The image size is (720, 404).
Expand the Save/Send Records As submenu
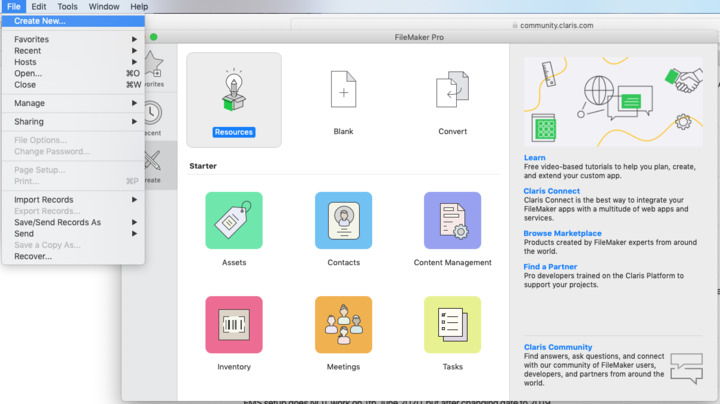click(x=73, y=222)
